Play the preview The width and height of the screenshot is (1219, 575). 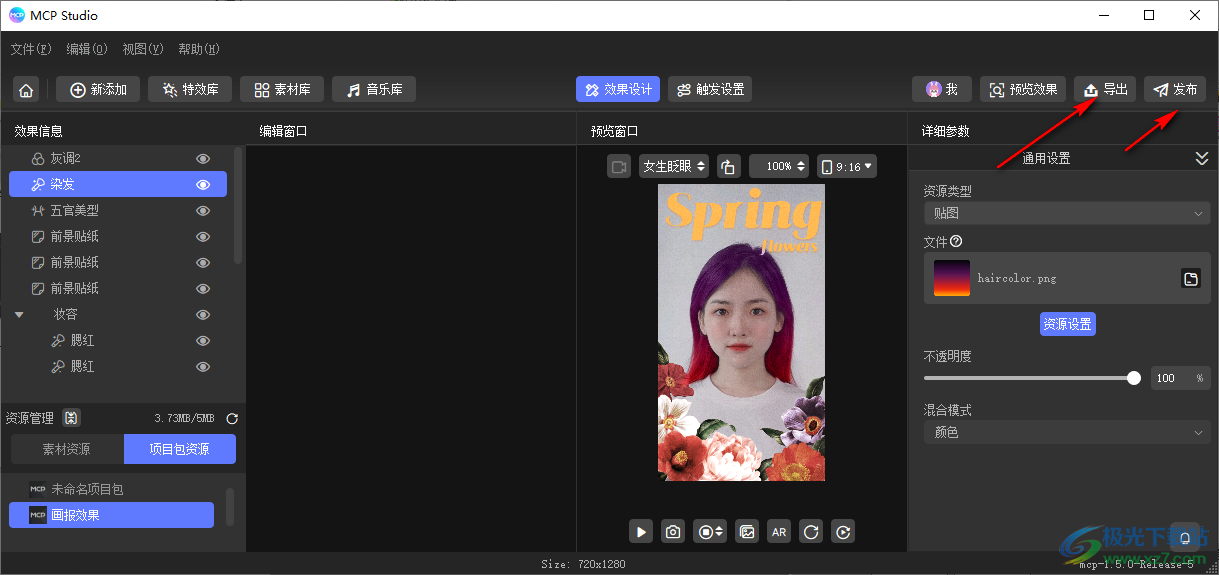pos(641,532)
